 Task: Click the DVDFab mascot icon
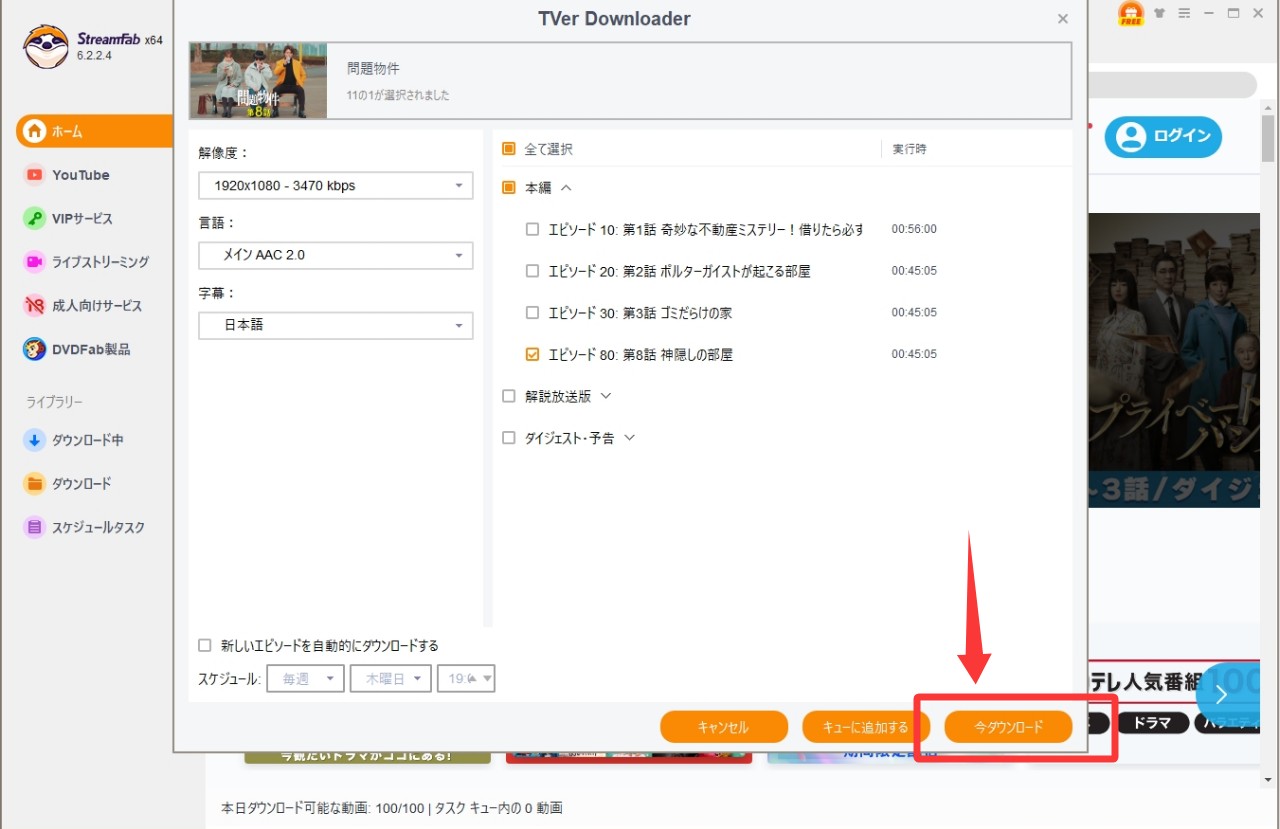pos(35,349)
